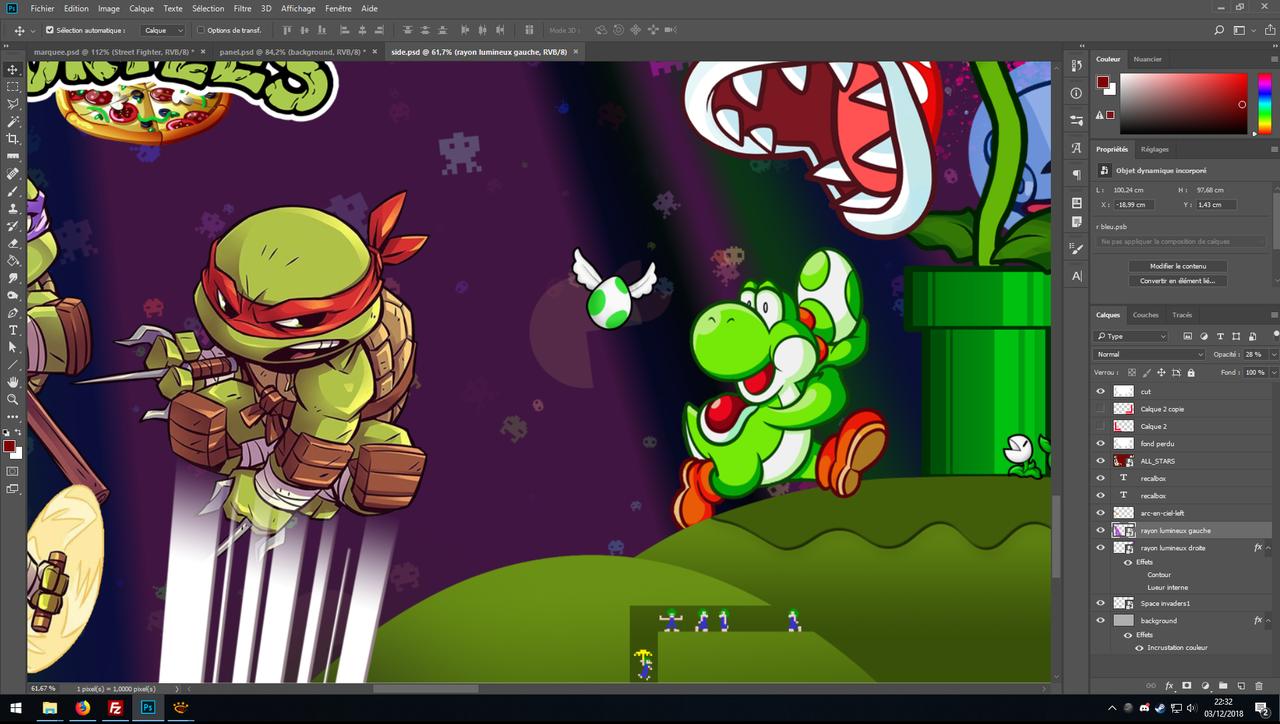Collapse effects of rayon lumineux droite
The image size is (1280, 724).
1268,548
